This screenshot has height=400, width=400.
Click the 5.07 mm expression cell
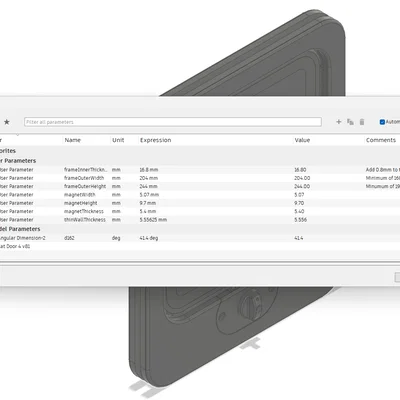[x=149, y=195]
